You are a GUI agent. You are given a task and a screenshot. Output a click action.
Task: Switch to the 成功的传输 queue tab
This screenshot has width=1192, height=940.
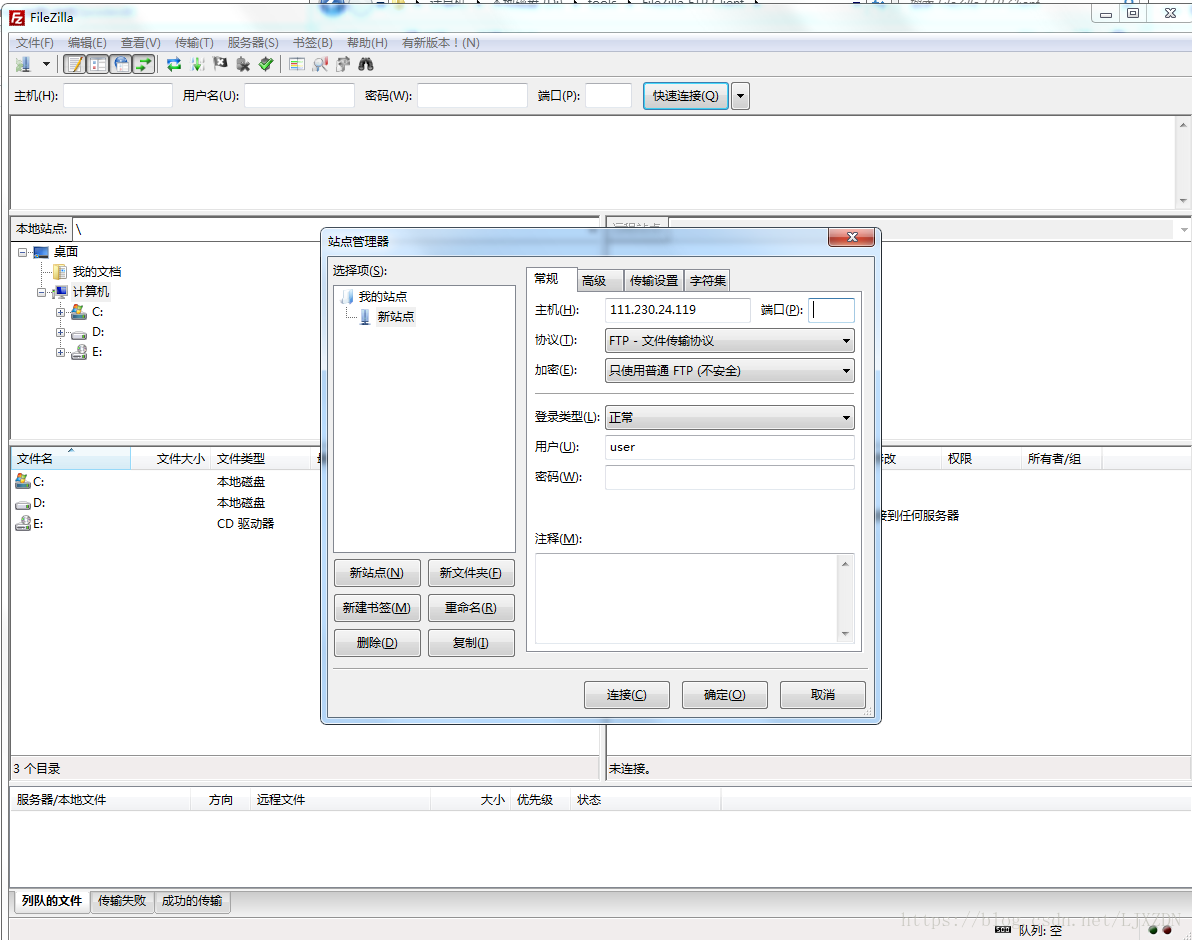pos(192,900)
